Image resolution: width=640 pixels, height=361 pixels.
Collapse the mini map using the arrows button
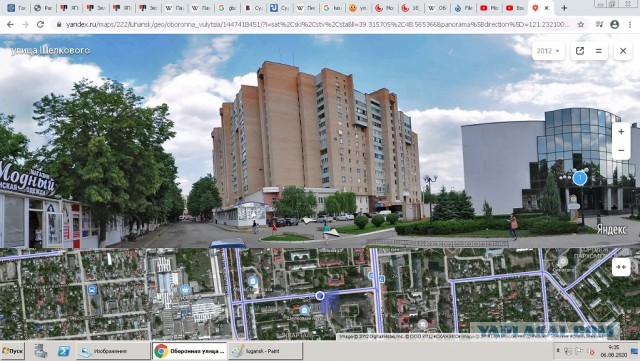[621, 267]
